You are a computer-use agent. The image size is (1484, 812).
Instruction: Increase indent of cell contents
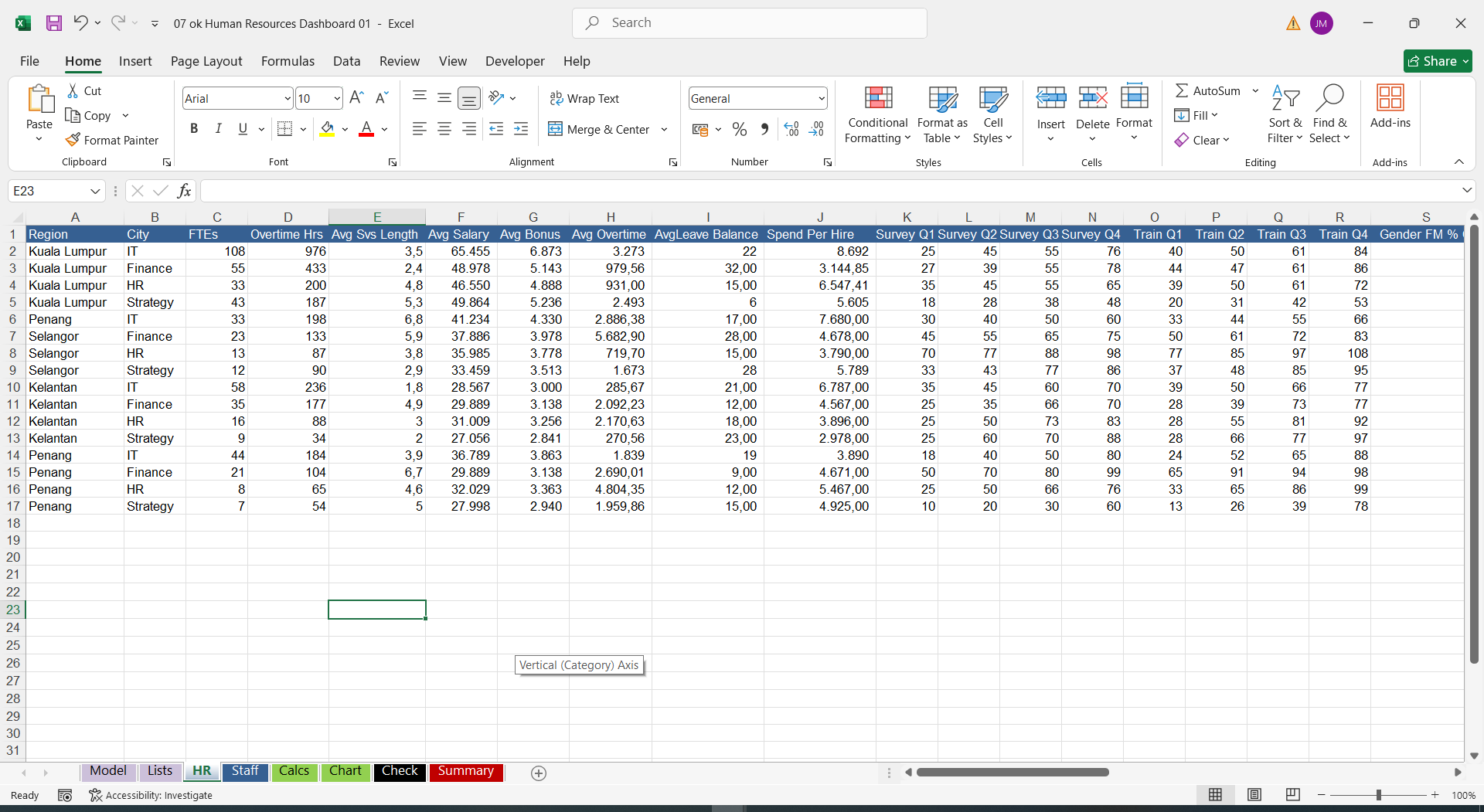pyautogui.click(x=521, y=129)
